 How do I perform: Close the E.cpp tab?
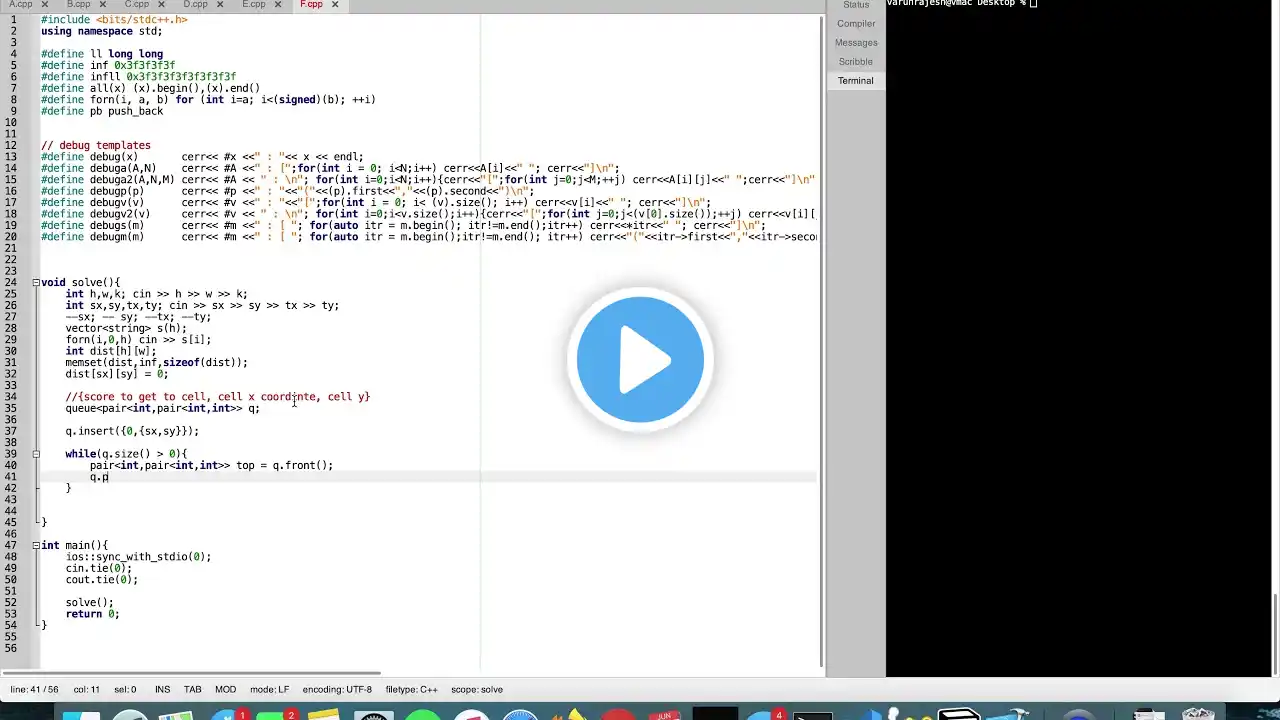point(277,4)
